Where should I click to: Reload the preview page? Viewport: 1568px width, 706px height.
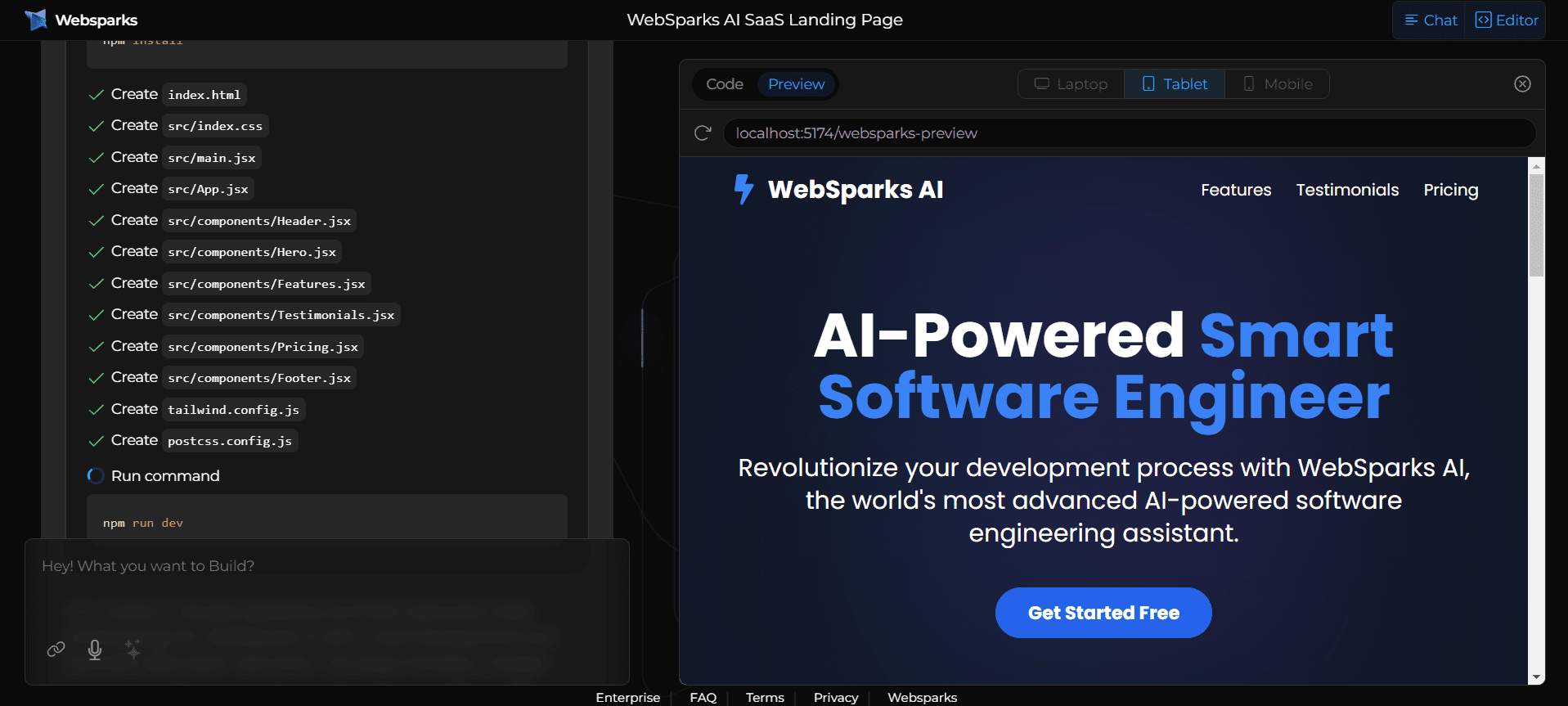tap(703, 133)
